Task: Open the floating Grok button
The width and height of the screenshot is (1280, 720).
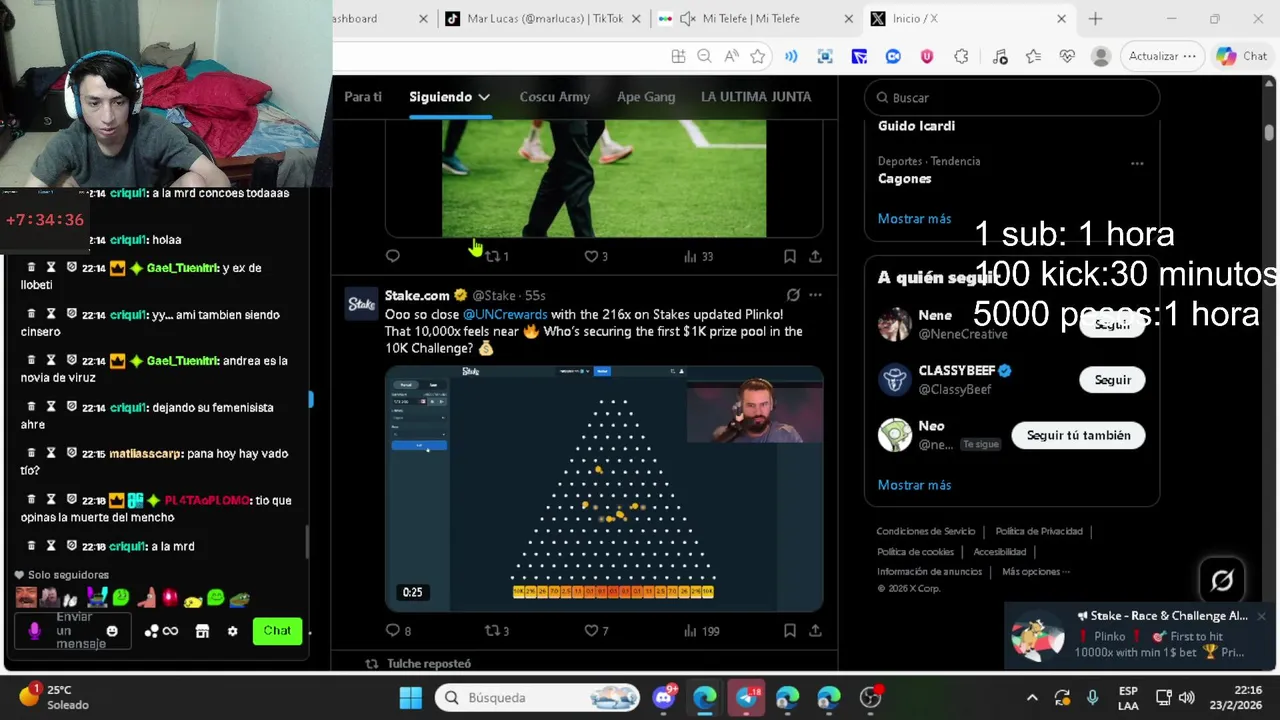Action: [x=1222, y=580]
